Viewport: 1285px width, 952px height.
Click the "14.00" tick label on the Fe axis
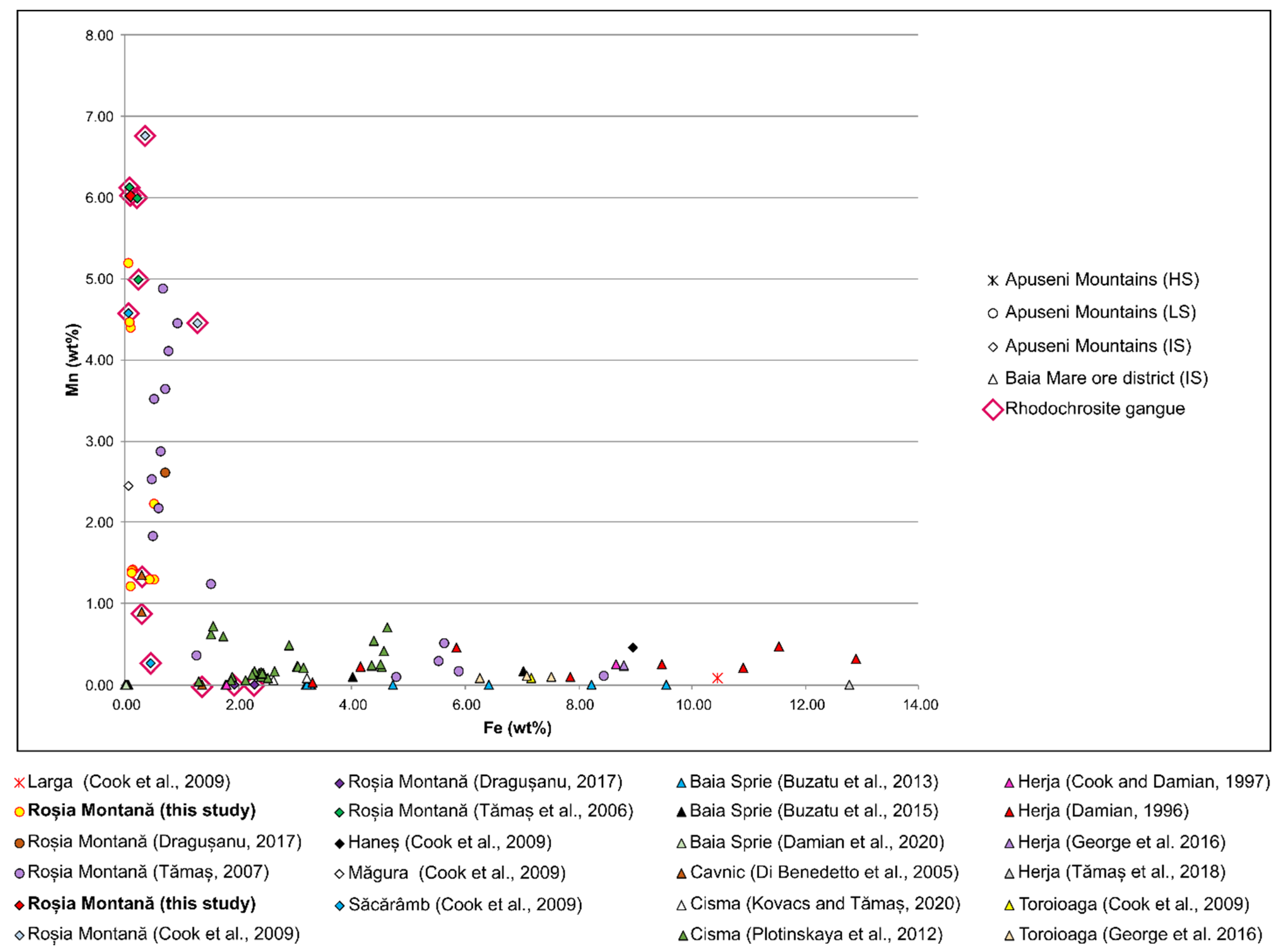coord(920,705)
